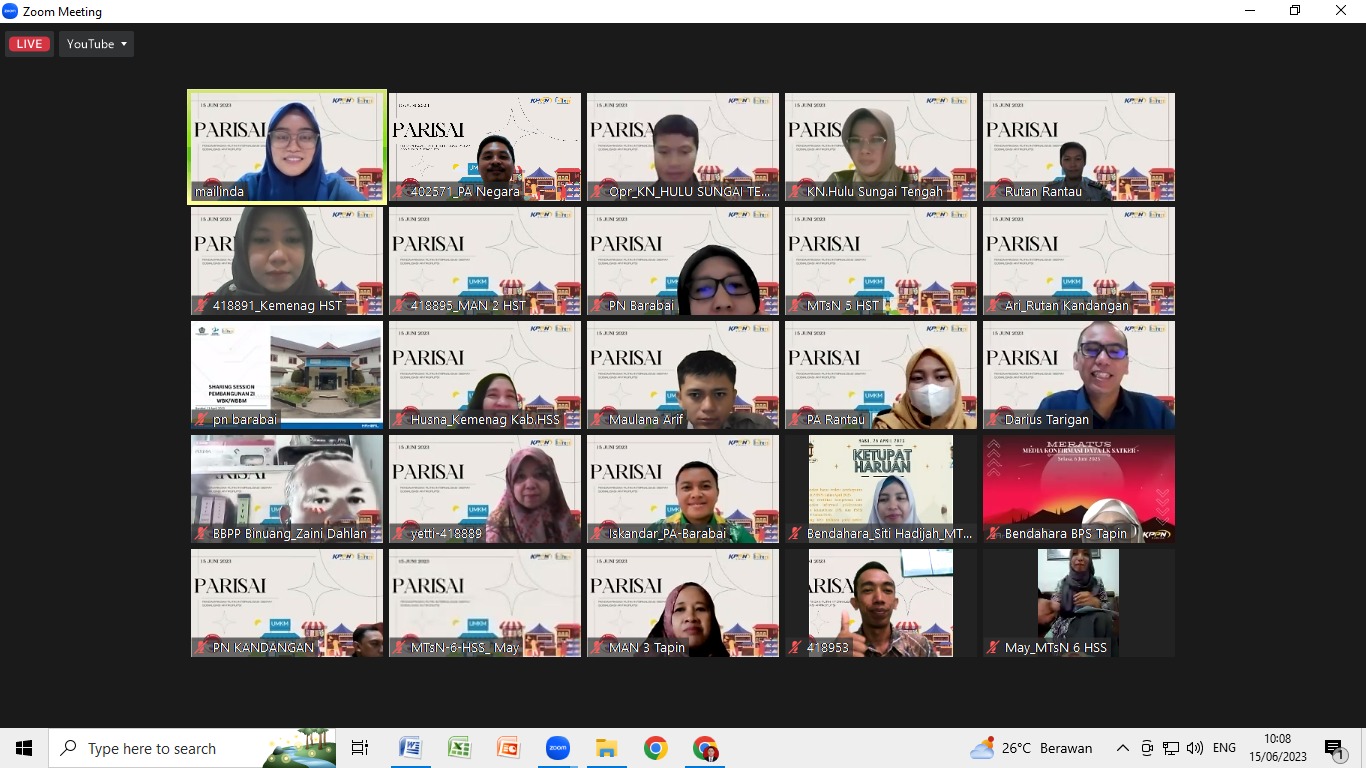Select the KN.Hulu Sungai Tengah video tile

(881, 147)
